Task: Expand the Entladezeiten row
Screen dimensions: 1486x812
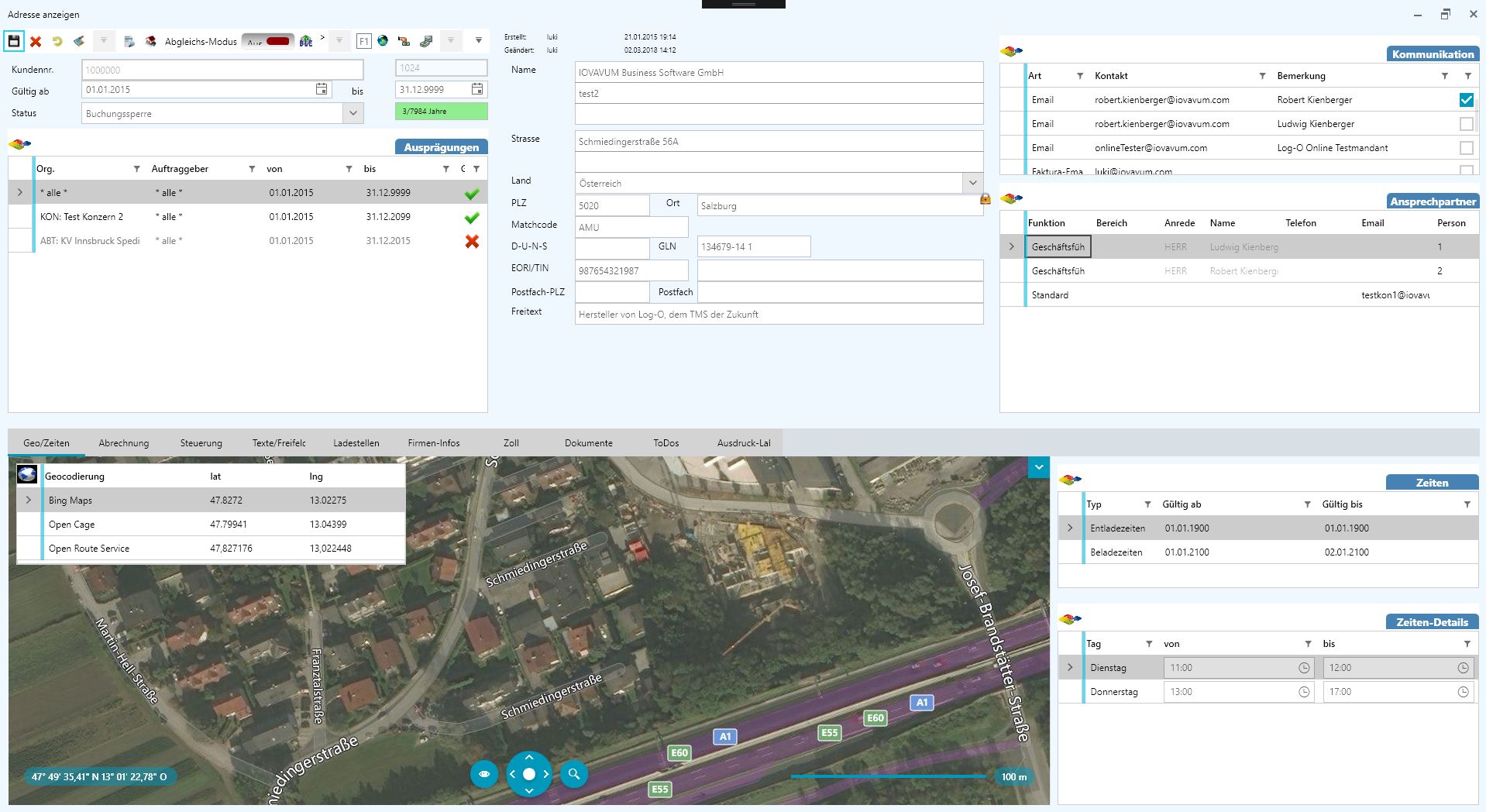Action: click(1070, 528)
